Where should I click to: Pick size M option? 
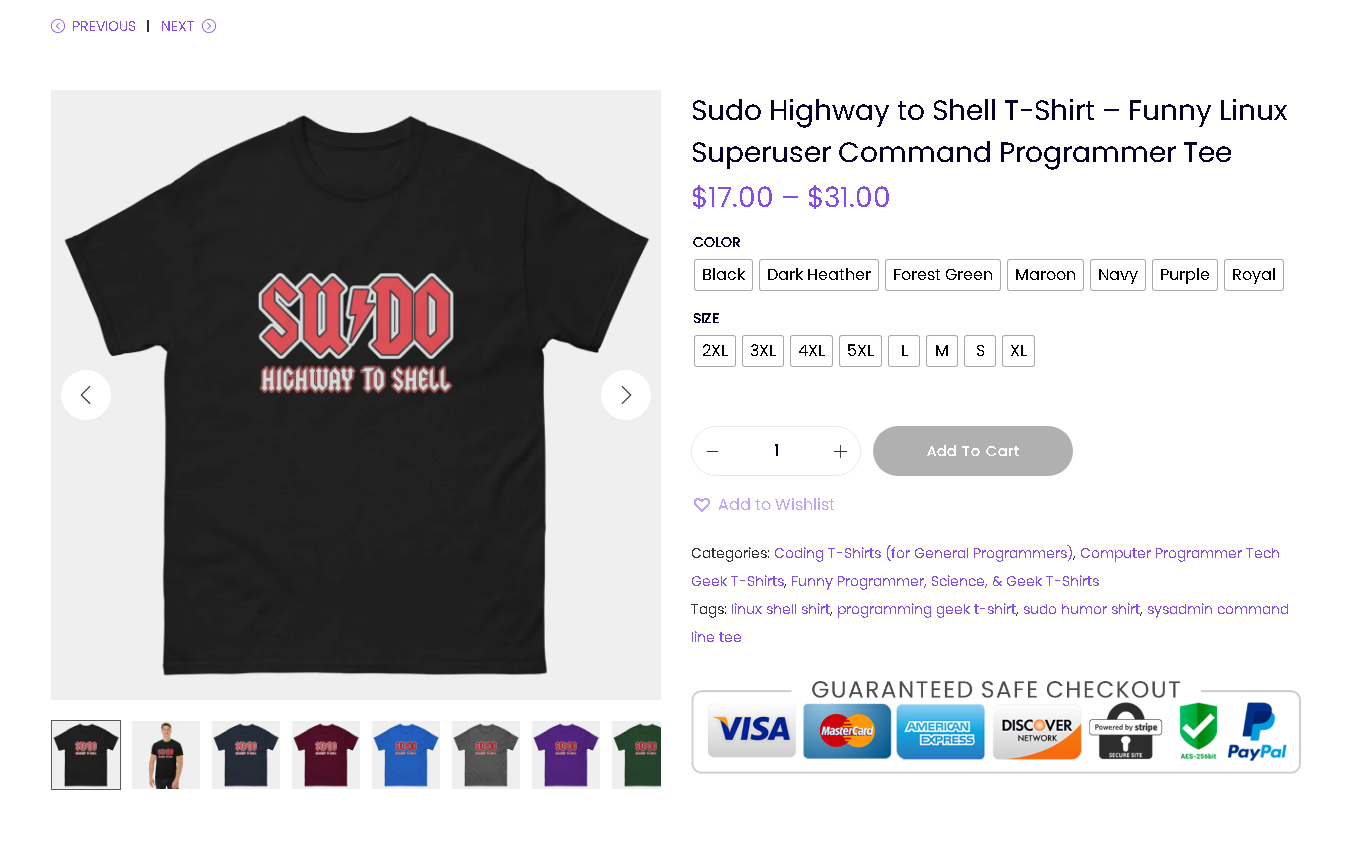tap(942, 351)
